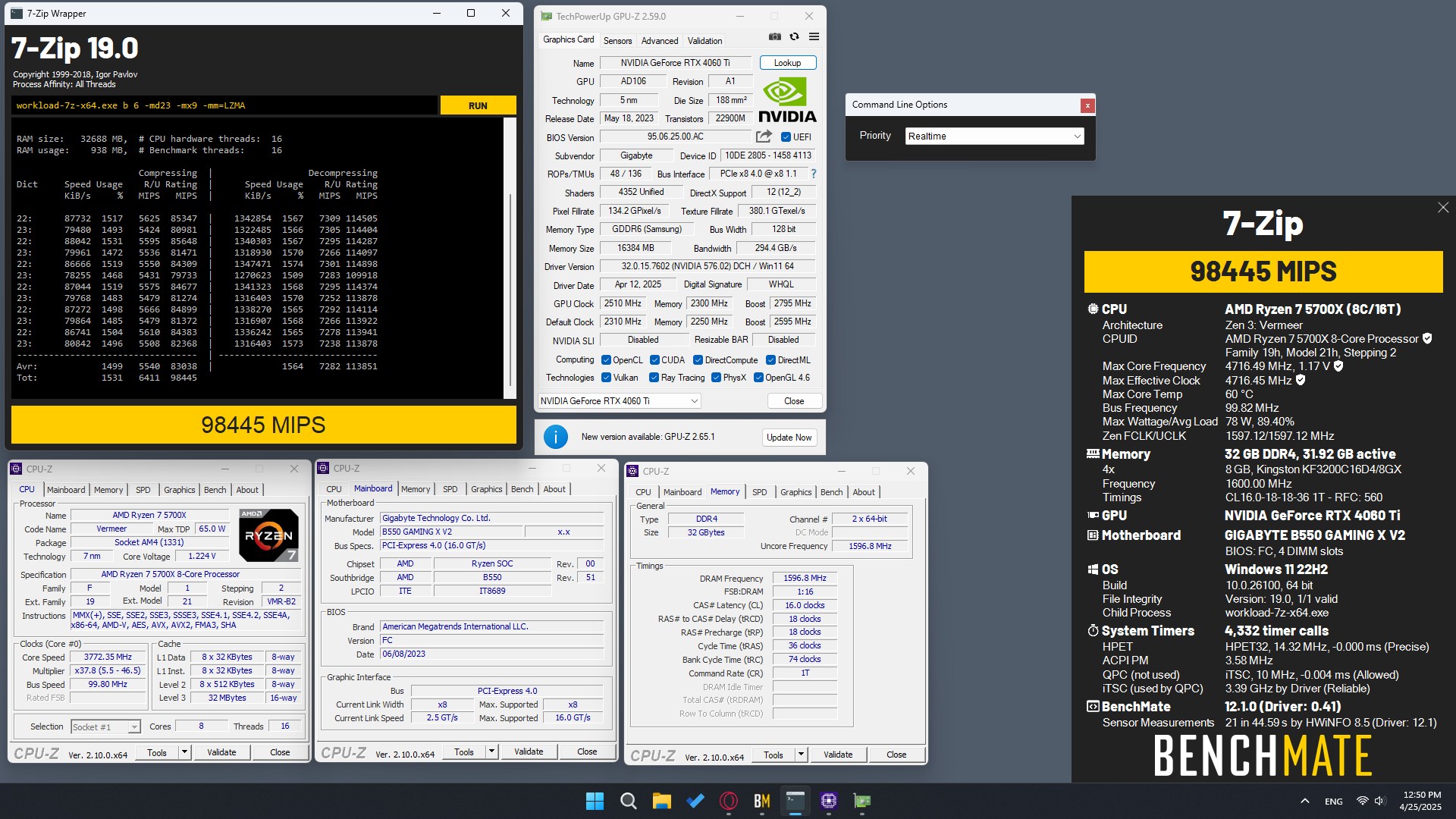
Task: Open the Windows Start menu
Action: 595,801
